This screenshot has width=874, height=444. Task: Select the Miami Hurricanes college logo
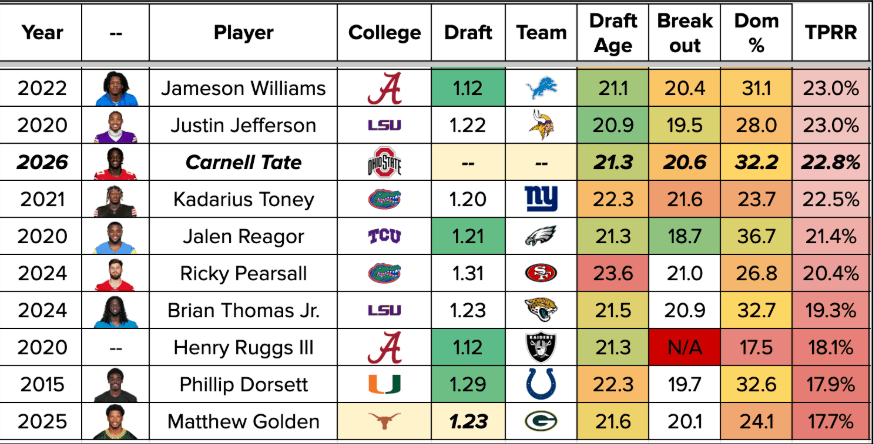pyautogui.click(x=384, y=384)
